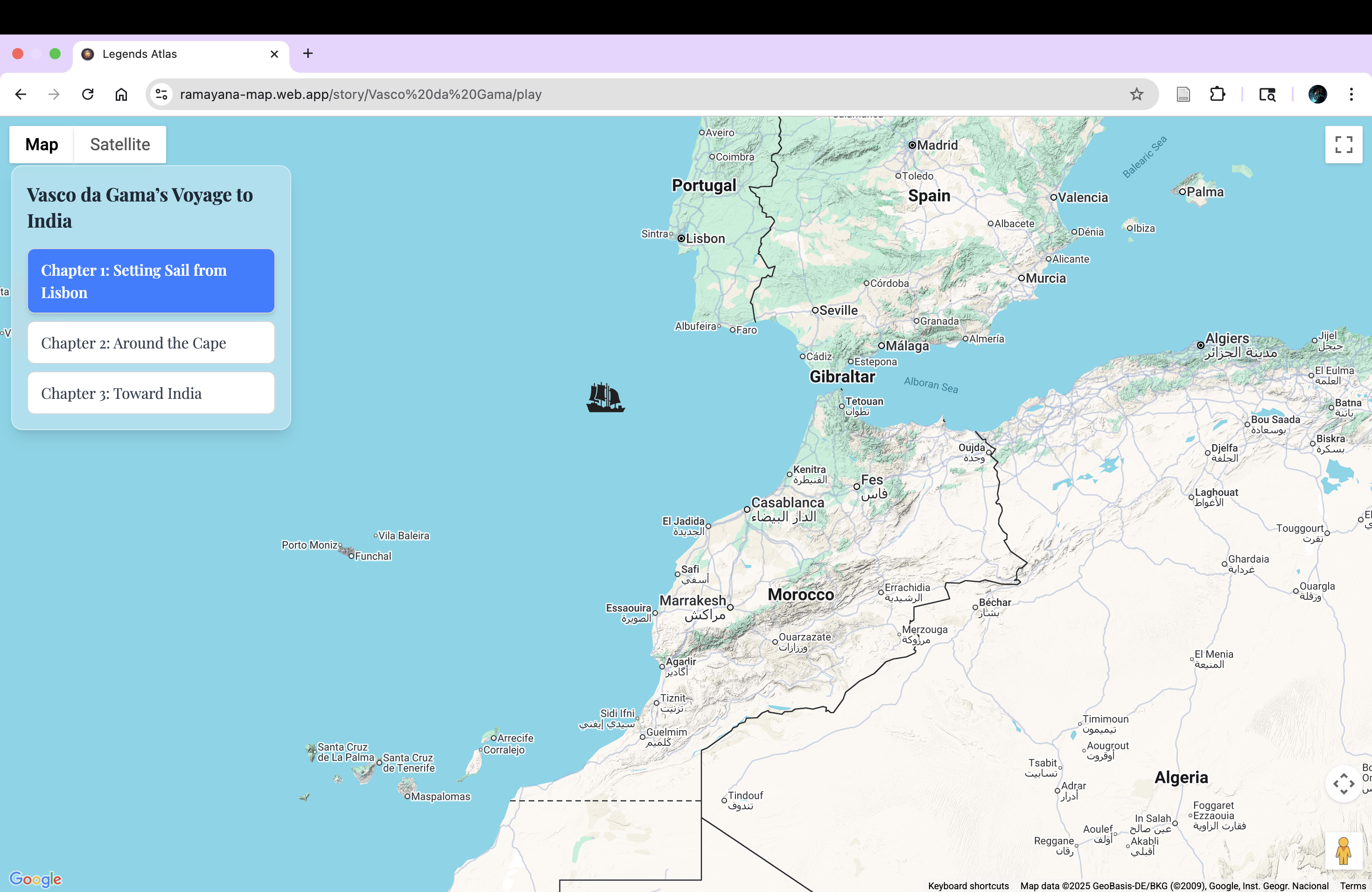Switch to Satellite map view

[120, 145]
